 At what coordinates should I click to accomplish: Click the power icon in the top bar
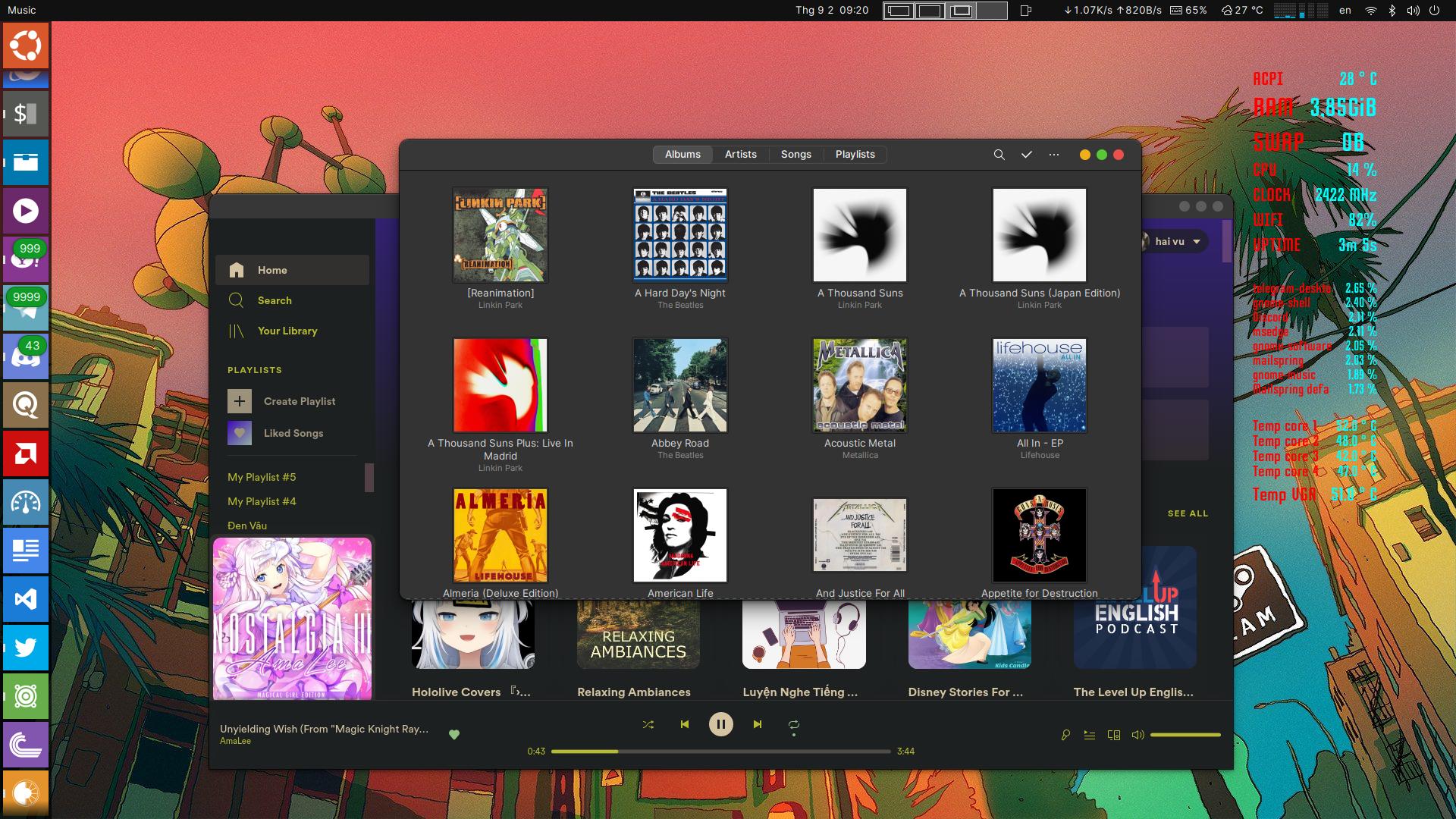coord(1434,10)
